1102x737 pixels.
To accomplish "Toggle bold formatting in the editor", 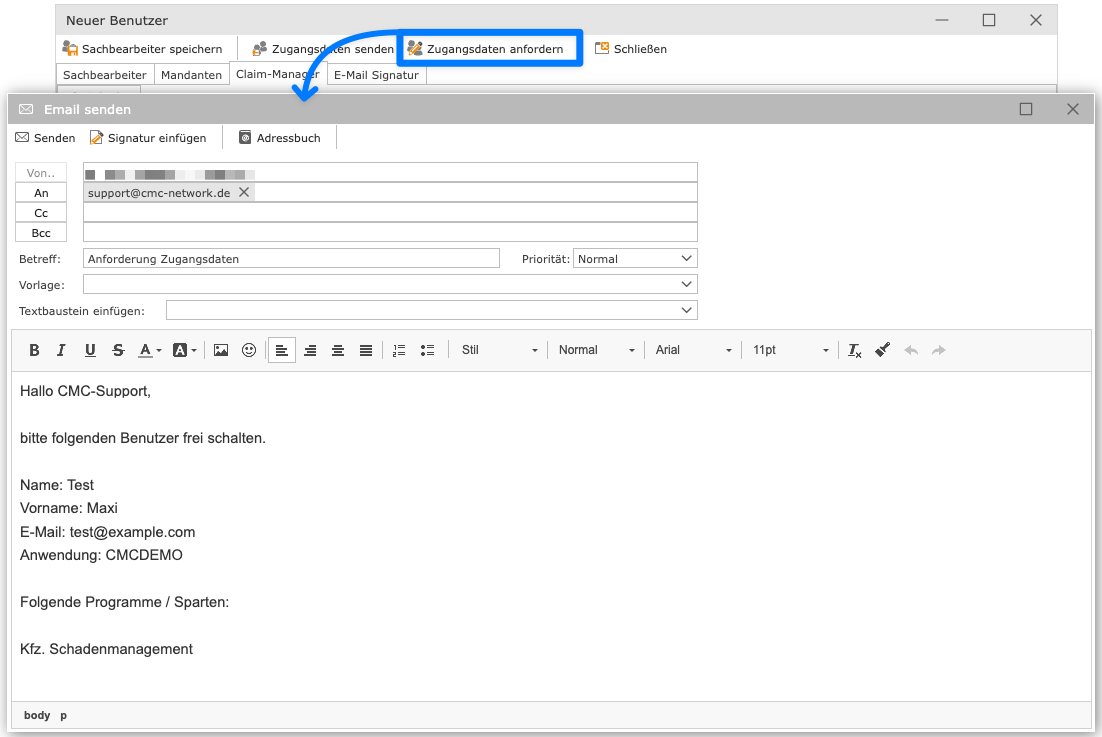I will (x=34, y=350).
